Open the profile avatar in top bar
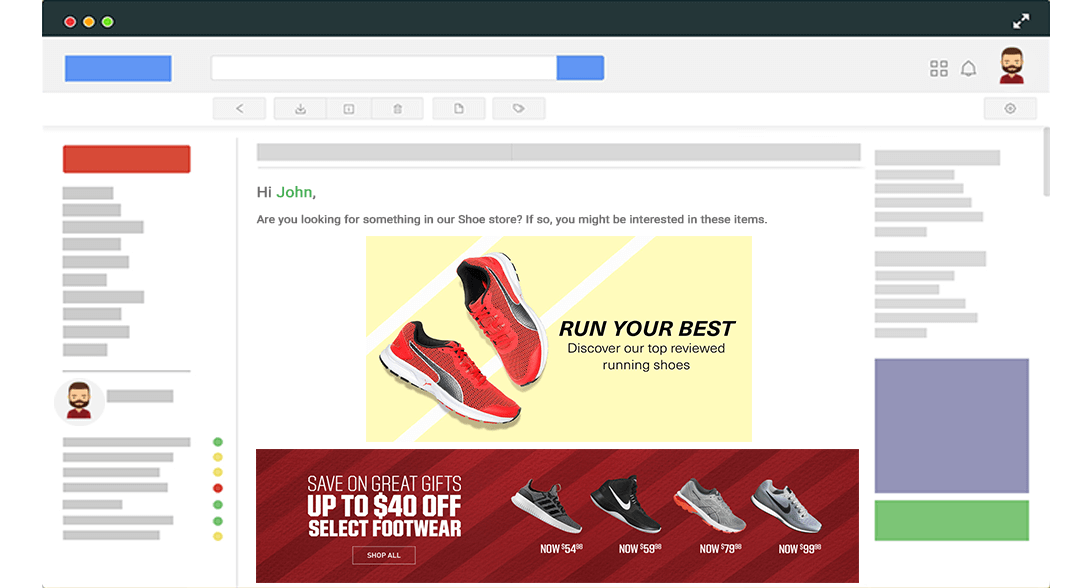This screenshot has width=1091, height=588. pyautogui.click(x=1012, y=66)
